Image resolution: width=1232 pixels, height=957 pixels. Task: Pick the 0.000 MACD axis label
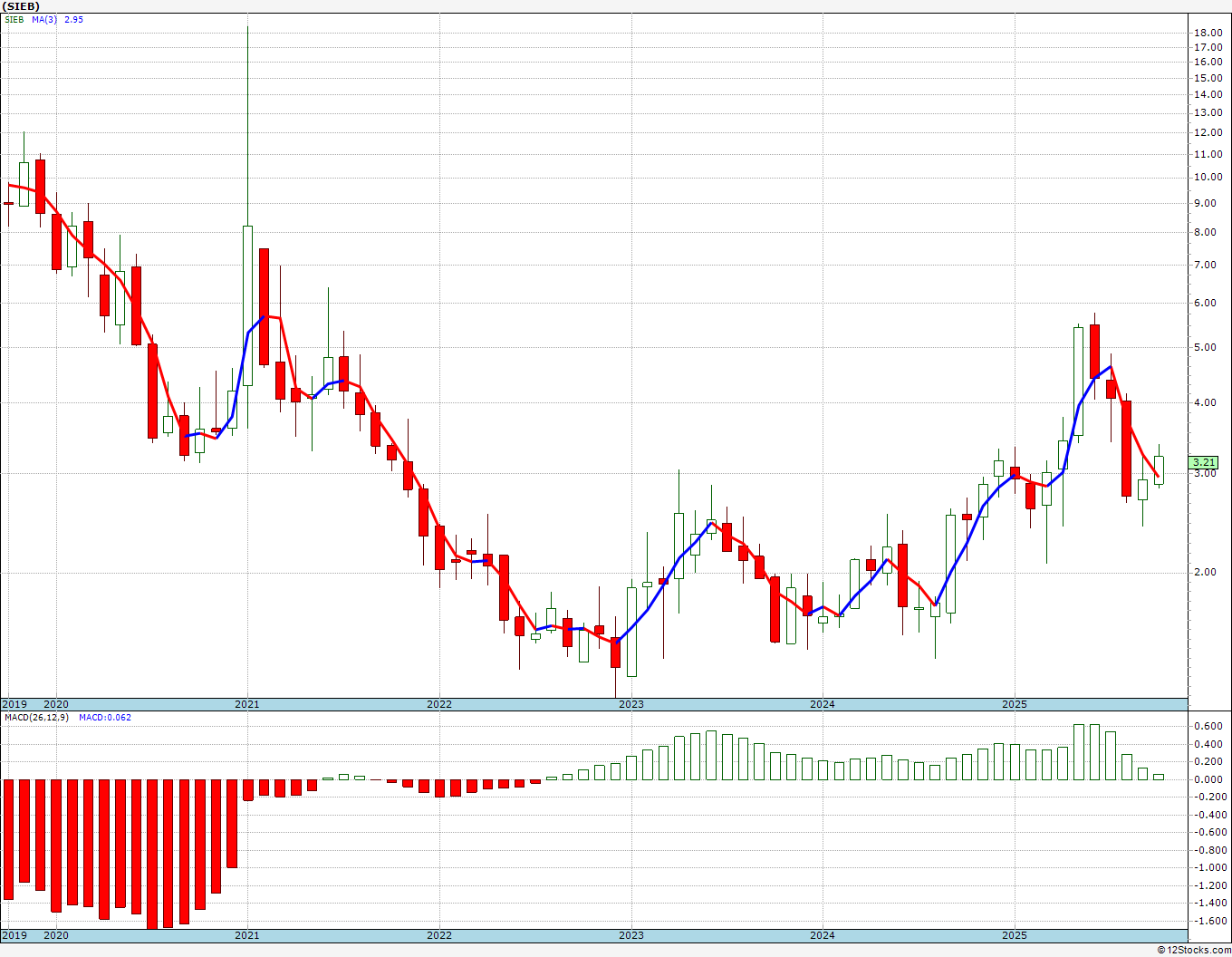[1210, 779]
